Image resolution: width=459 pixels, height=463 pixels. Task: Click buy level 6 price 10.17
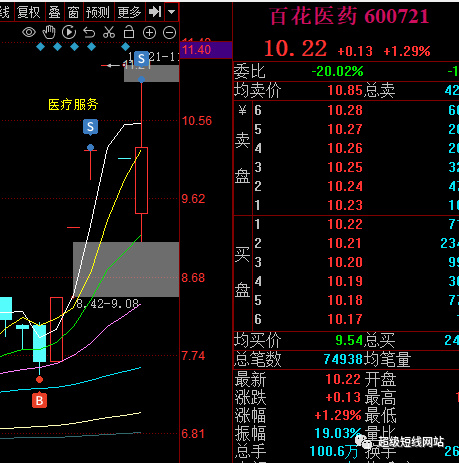coord(345,319)
